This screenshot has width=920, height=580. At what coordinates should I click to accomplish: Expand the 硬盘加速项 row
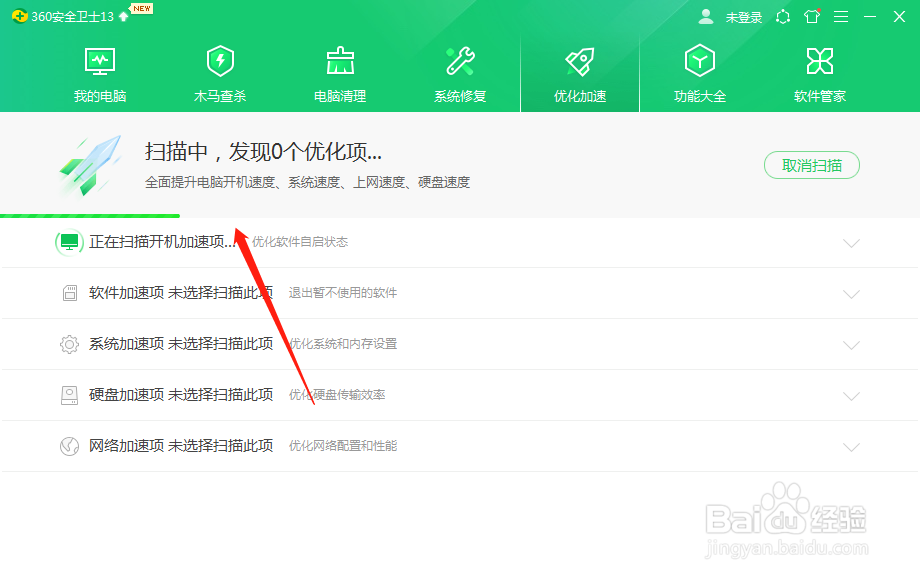pos(851,395)
